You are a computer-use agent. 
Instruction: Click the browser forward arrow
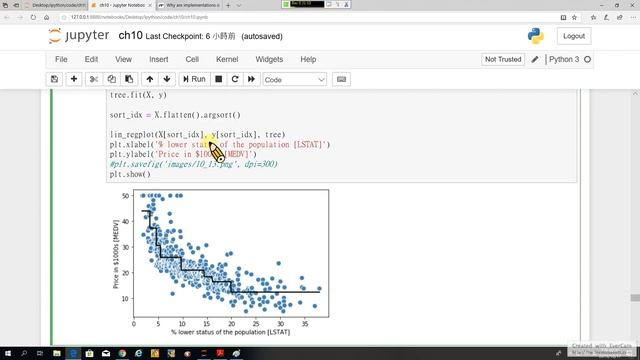(20, 17)
